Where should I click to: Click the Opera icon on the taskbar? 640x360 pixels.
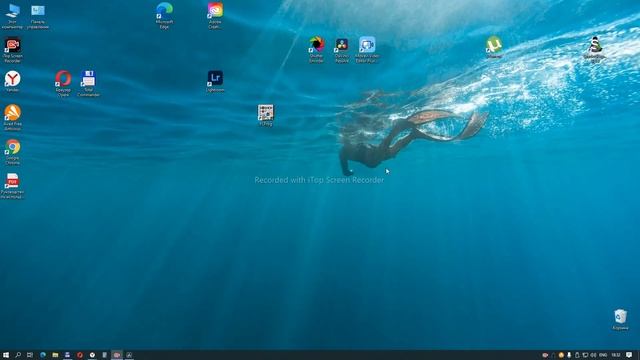[x=80, y=355]
